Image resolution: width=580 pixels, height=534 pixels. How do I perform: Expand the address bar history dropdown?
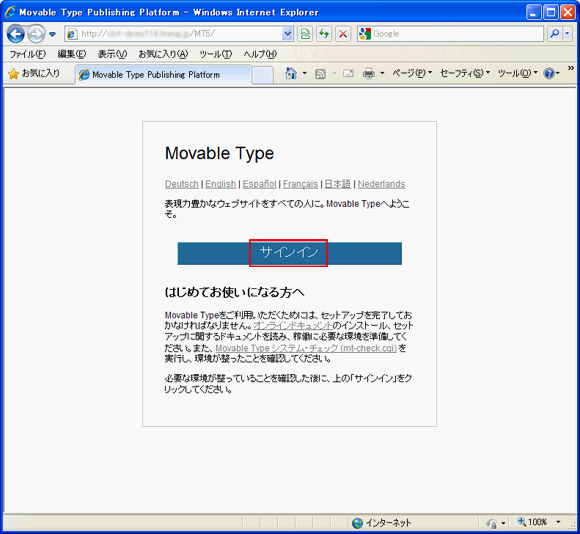[x=288, y=34]
